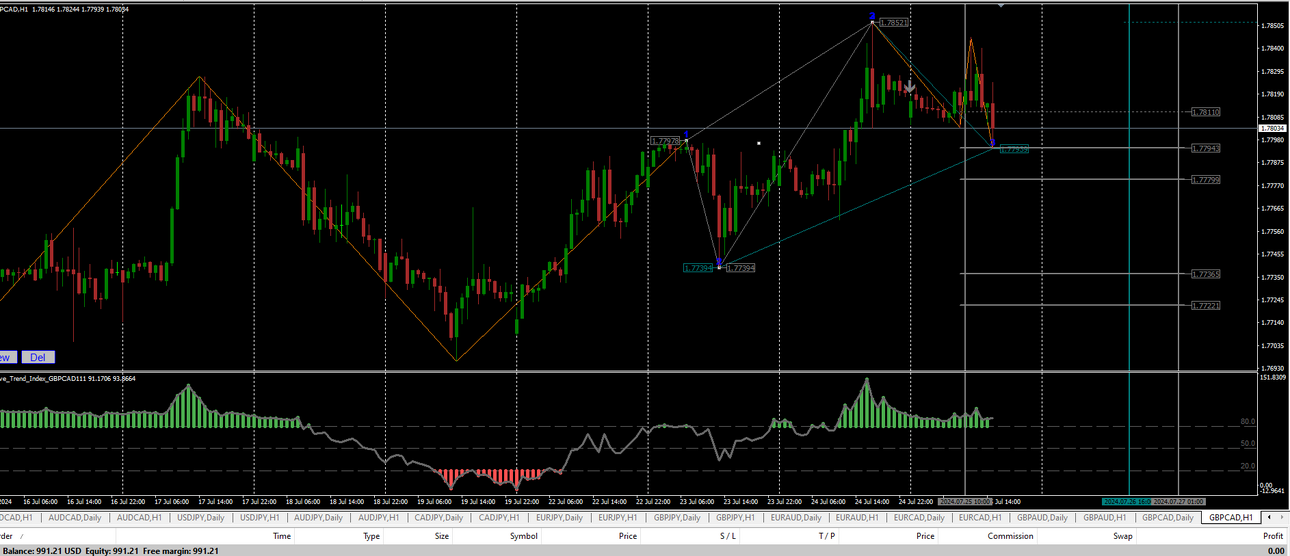This screenshot has width=1290, height=556.
Task: Switch to the EURJPY,H1 tab
Action: [619, 518]
